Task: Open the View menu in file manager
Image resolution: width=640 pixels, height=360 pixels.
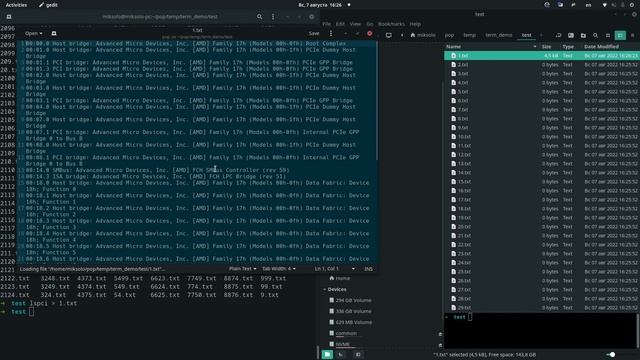Action: 355,24
